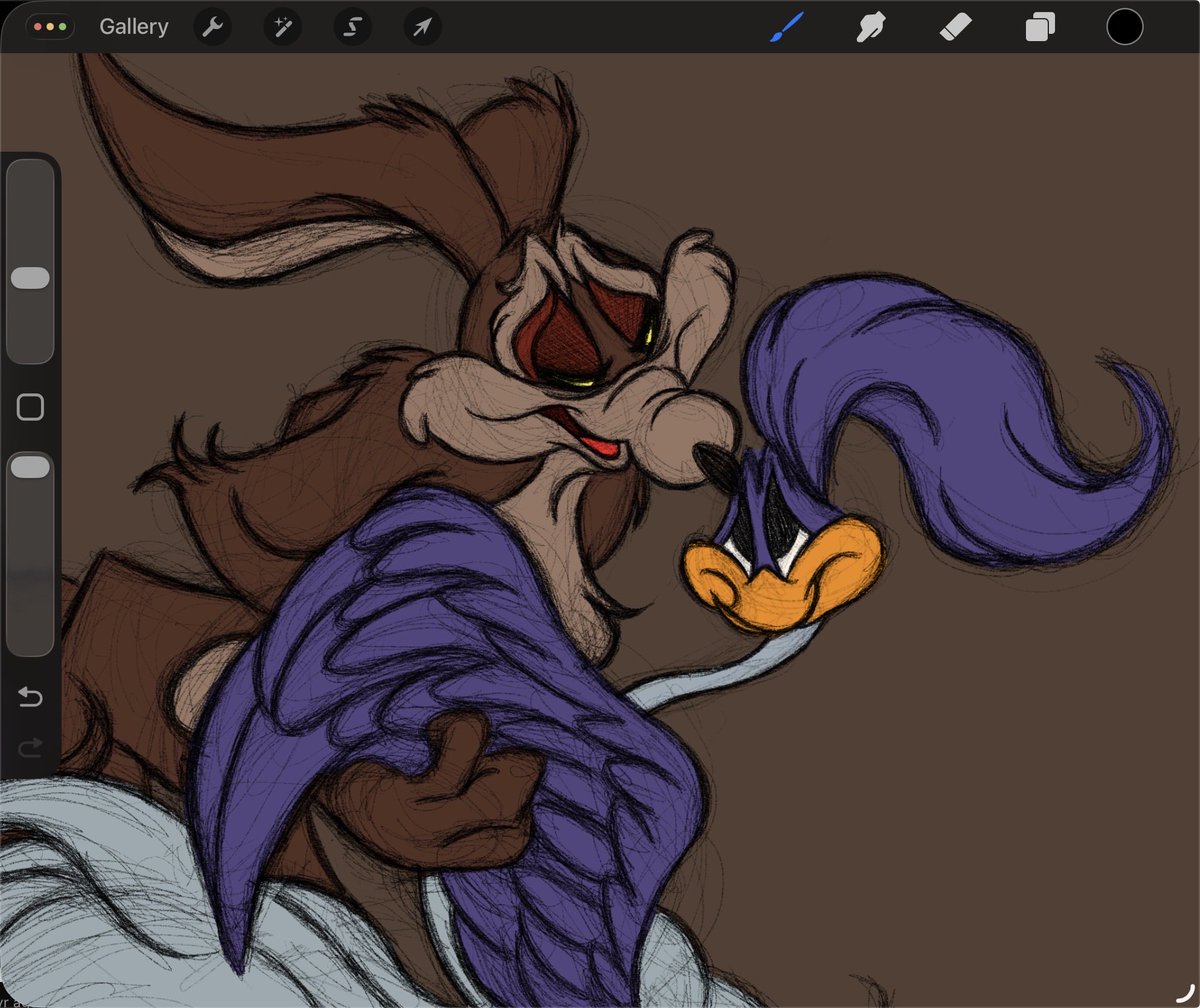Open the black active color circle
The height and width of the screenshot is (1008, 1200).
(1125, 27)
